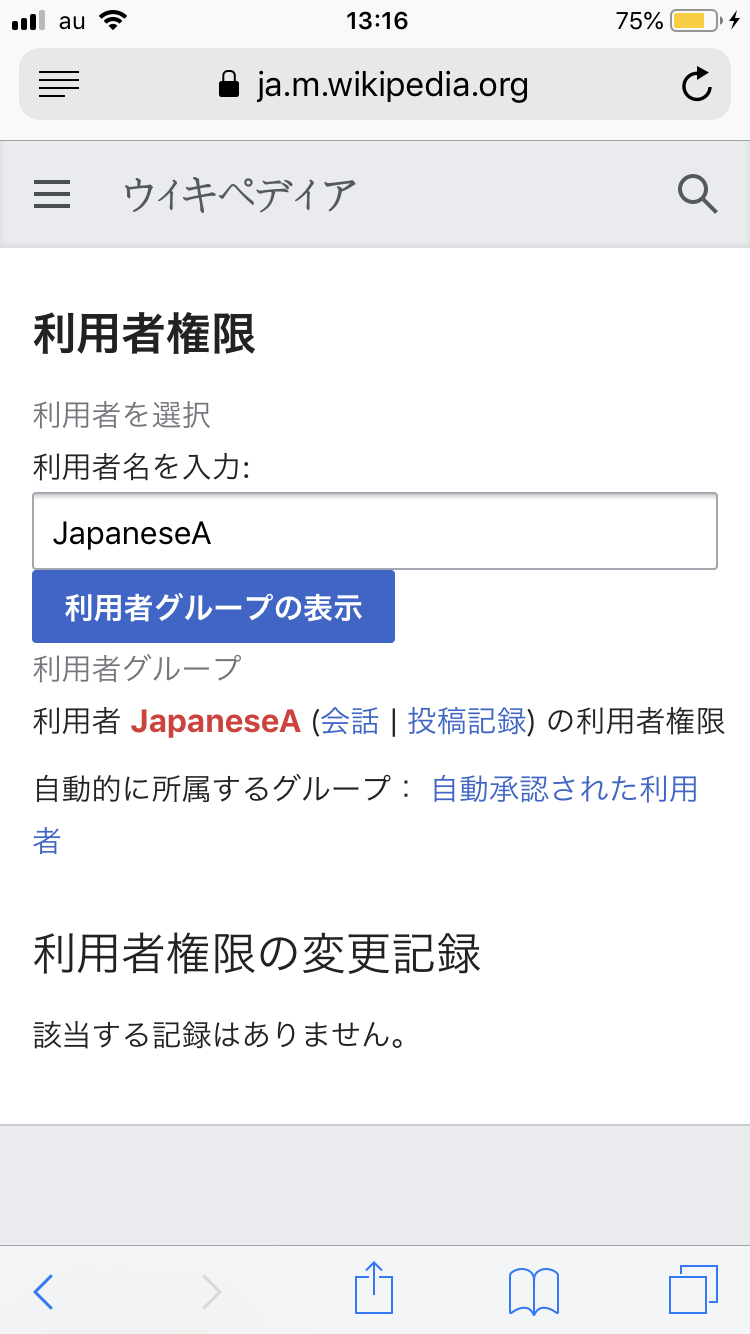Tap the Wikipedia search magnifier icon
The width and height of the screenshot is (750, 1334).
(697, 193)
